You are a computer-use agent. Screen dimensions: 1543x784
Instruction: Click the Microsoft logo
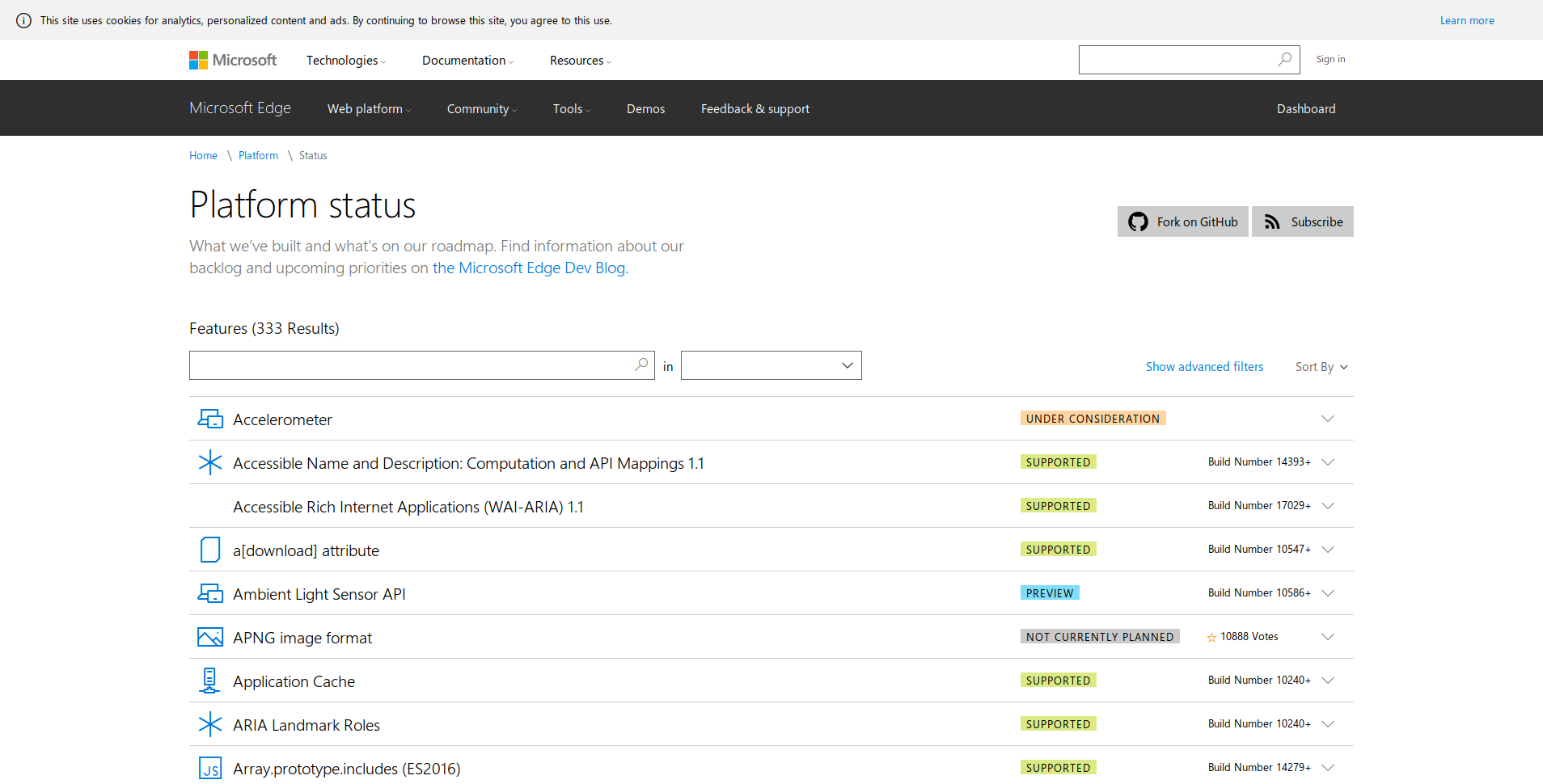[233, 60]
